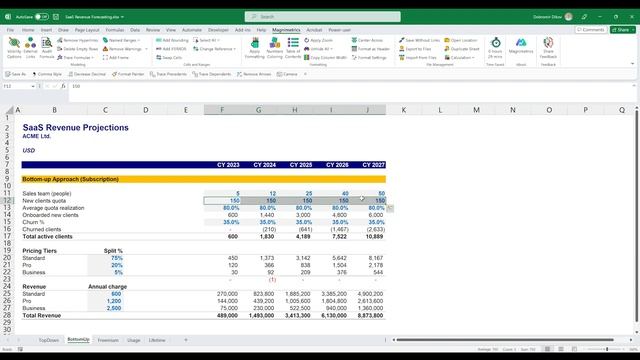Select the CY 2023 Sales team cell

222,193
